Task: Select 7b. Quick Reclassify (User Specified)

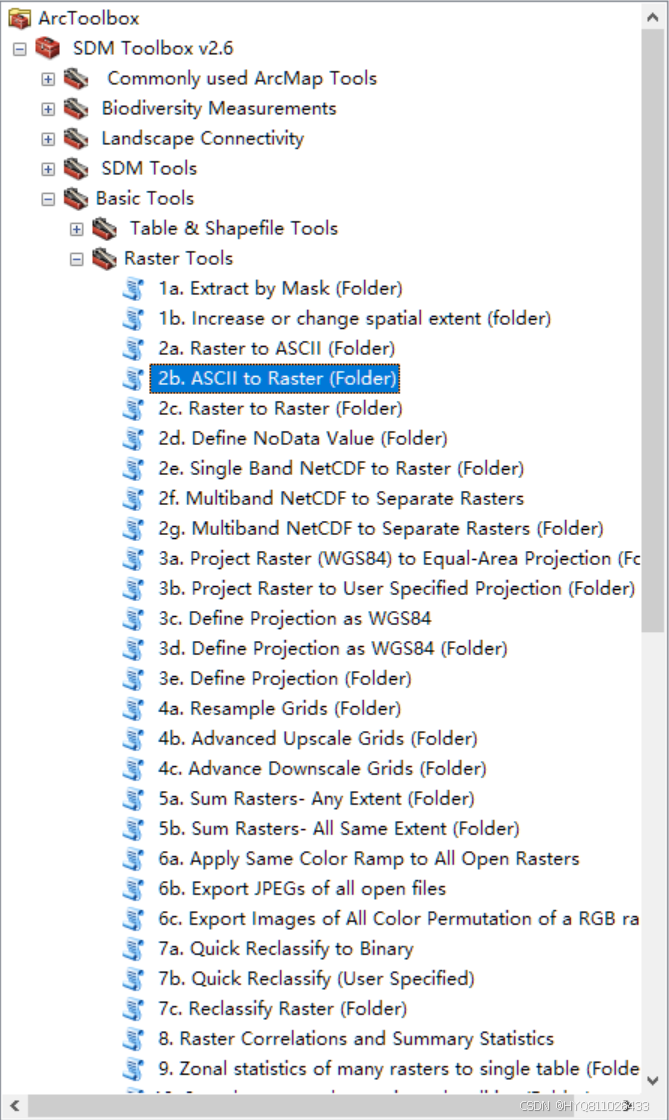Action: click(x=316, y=979)
